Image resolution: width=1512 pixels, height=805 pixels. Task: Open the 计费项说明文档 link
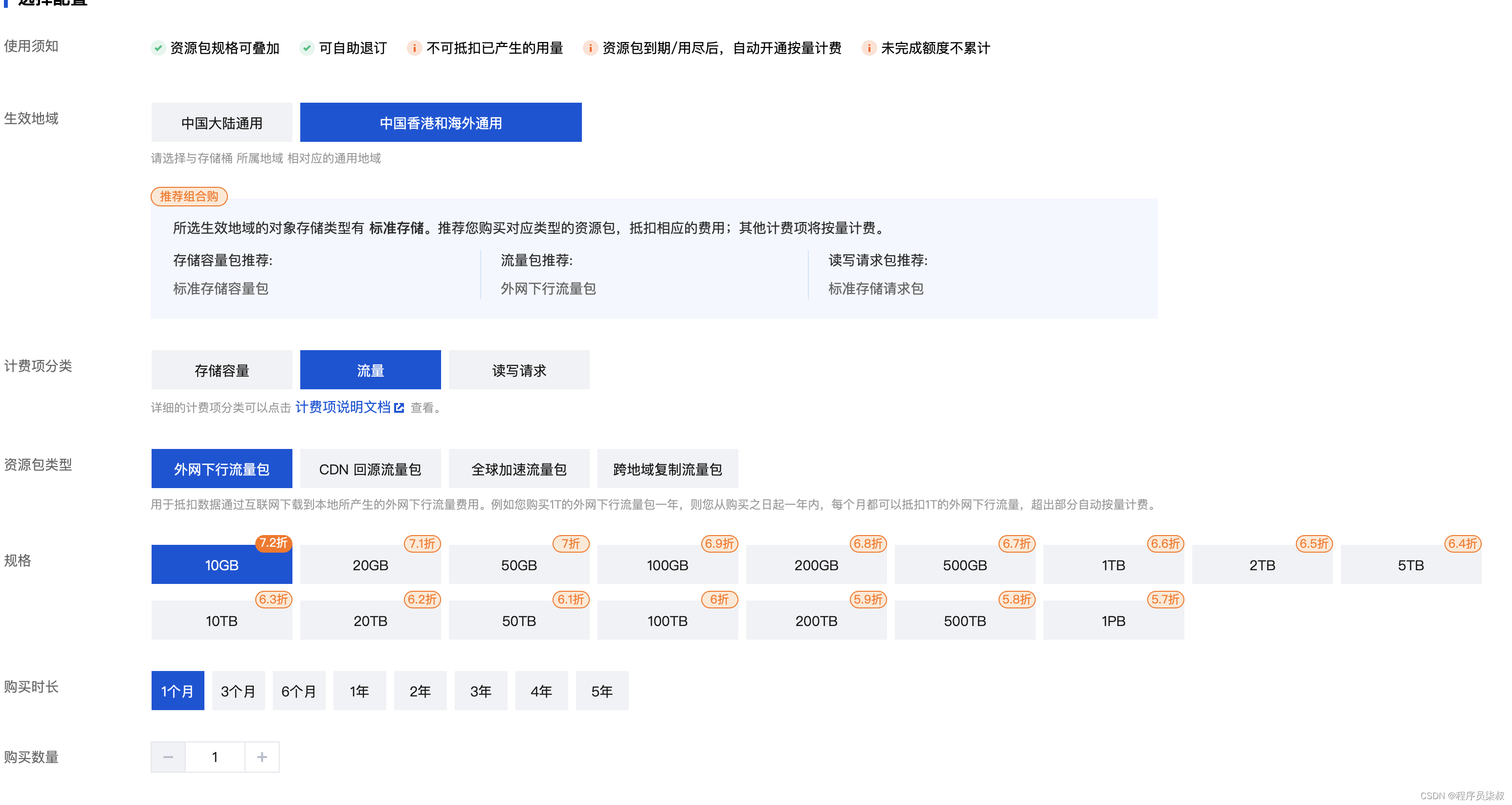[343, 407]
